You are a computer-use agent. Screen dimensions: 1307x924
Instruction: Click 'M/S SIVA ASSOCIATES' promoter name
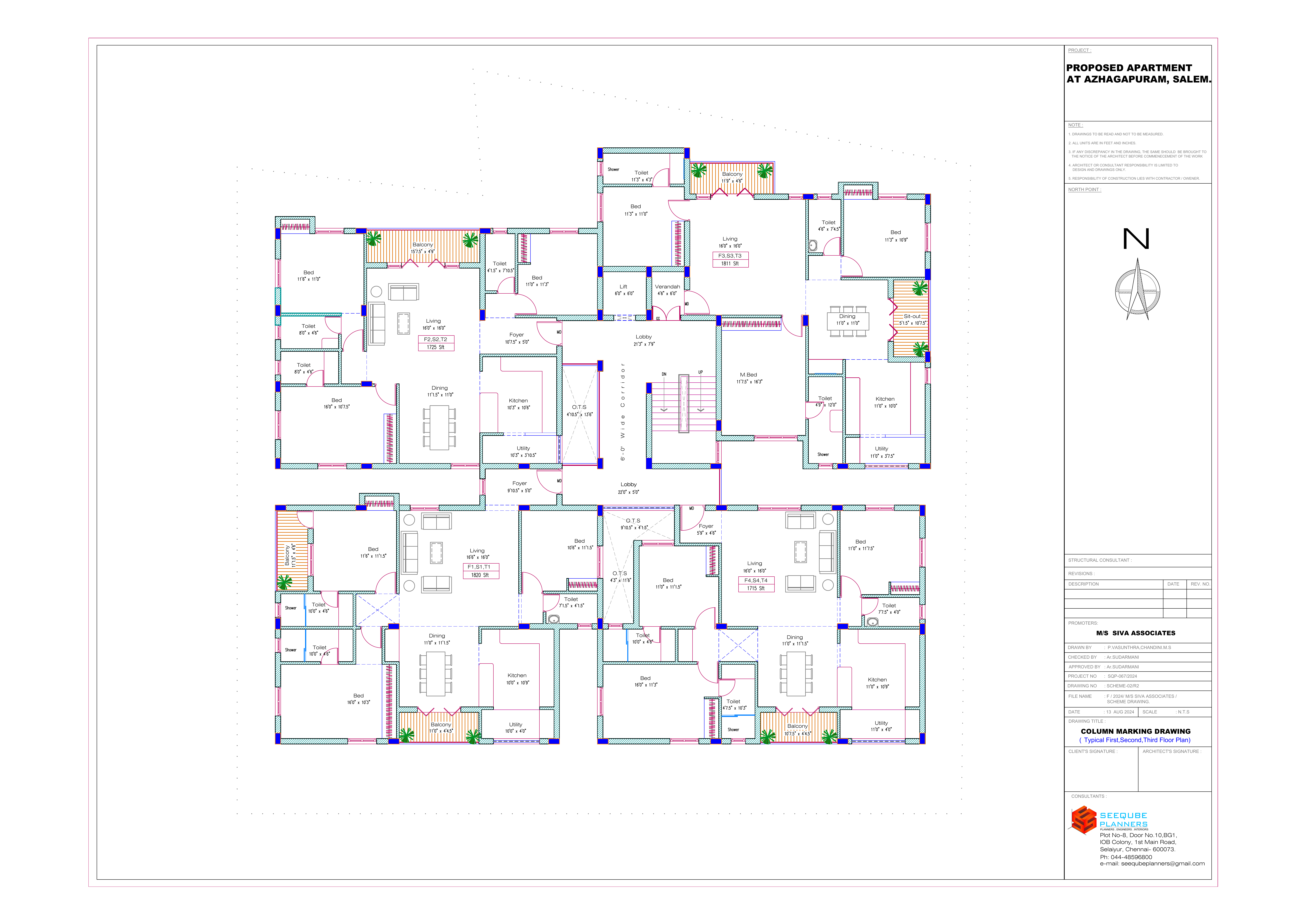[1136, 633]
